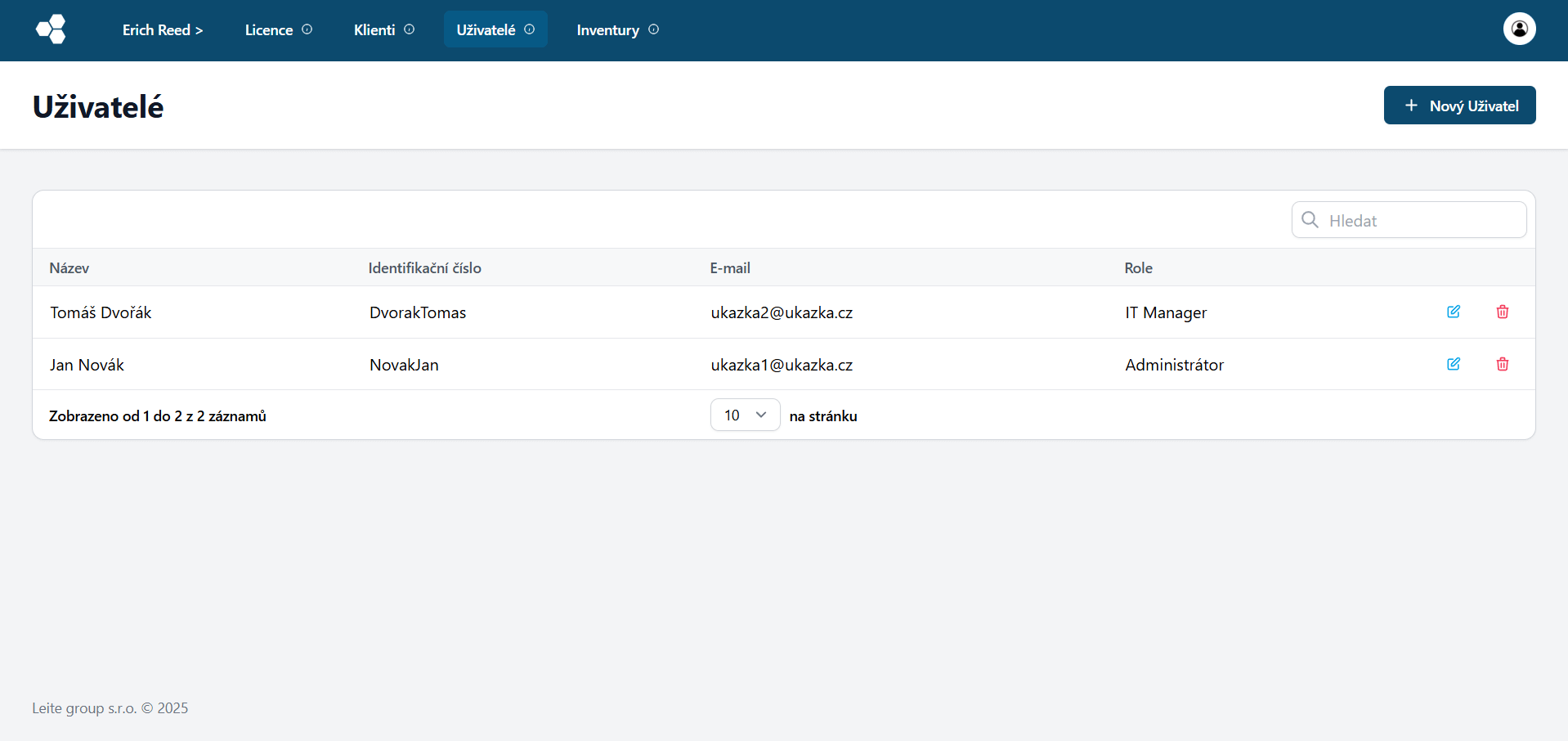Go to the Klienti section
This screenshot has height=741, width=1568.
(374, 30)
